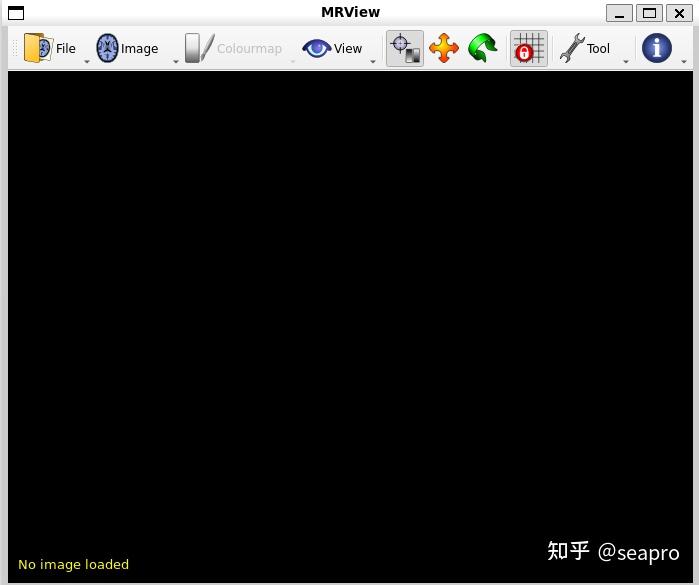Image resolution: width=699 pixels, height=585 pixels.
Task: Open the View menu label
Action: [x=348, y=48]
